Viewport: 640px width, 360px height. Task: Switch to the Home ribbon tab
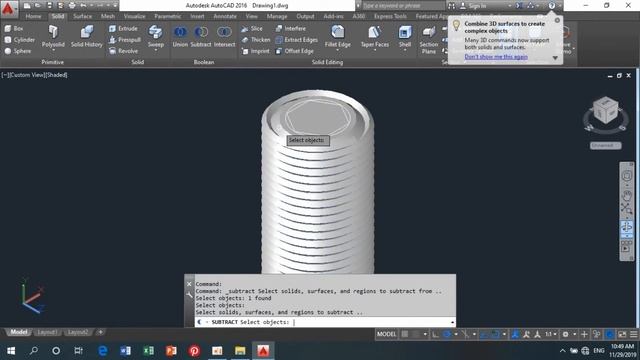[33, 16]
